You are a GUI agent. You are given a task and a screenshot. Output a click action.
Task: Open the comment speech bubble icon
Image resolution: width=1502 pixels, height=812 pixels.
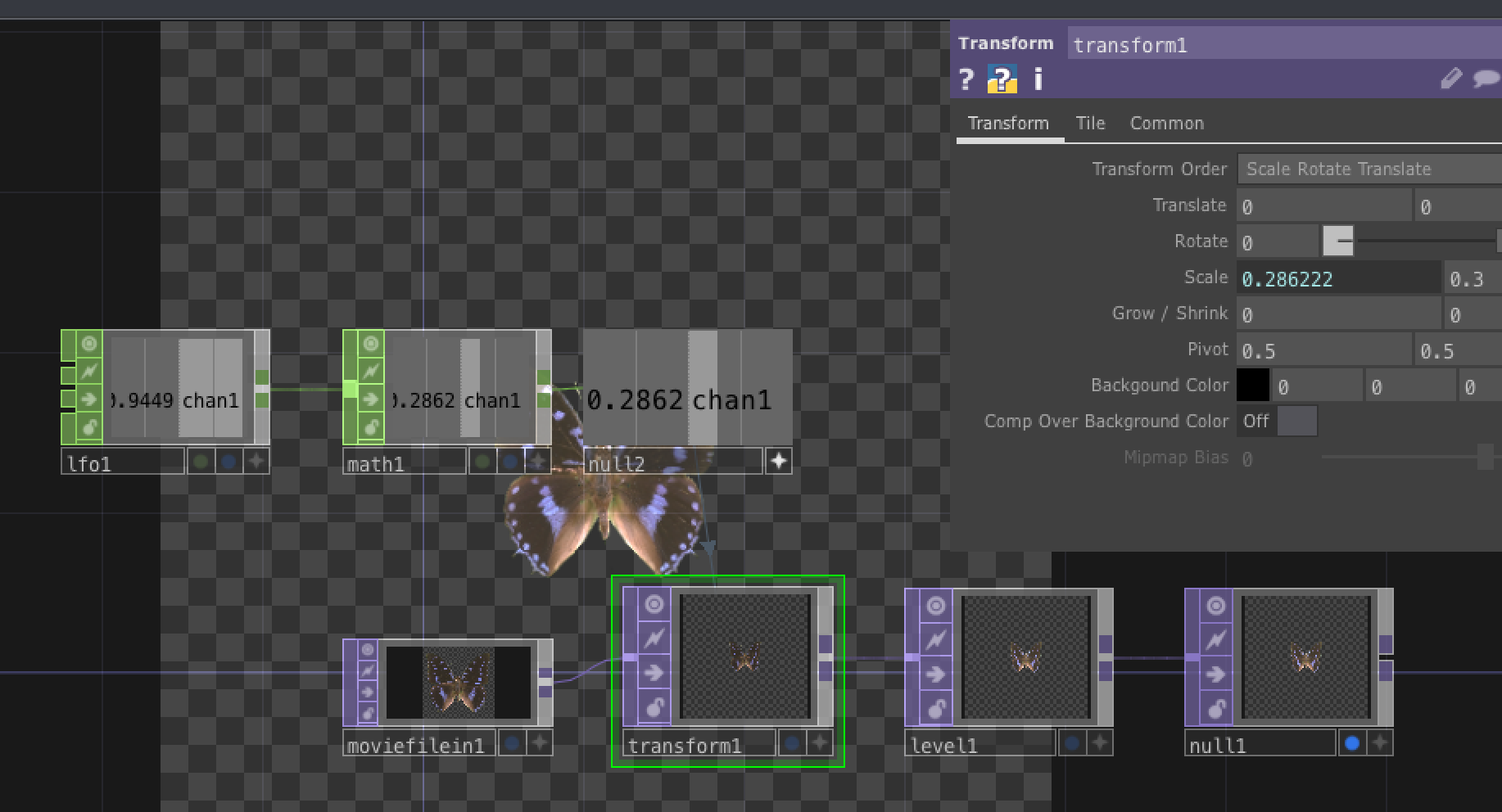[1486, 79]
